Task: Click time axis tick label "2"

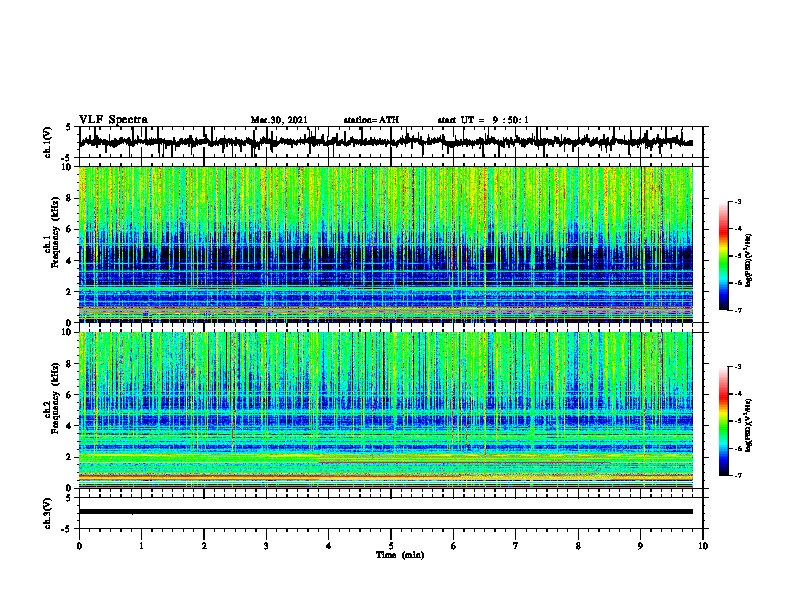Action: pyautogui.click(x=204, y=546)
